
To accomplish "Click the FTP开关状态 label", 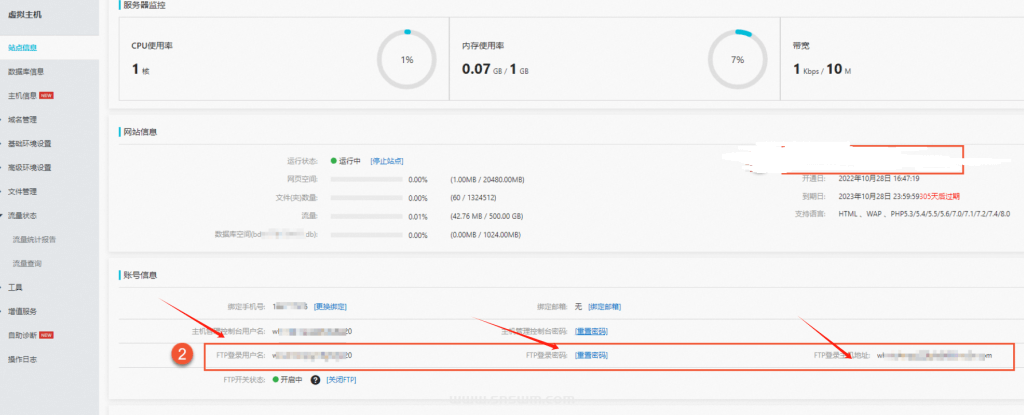I will pyautogui.click(x=244, y=380).
